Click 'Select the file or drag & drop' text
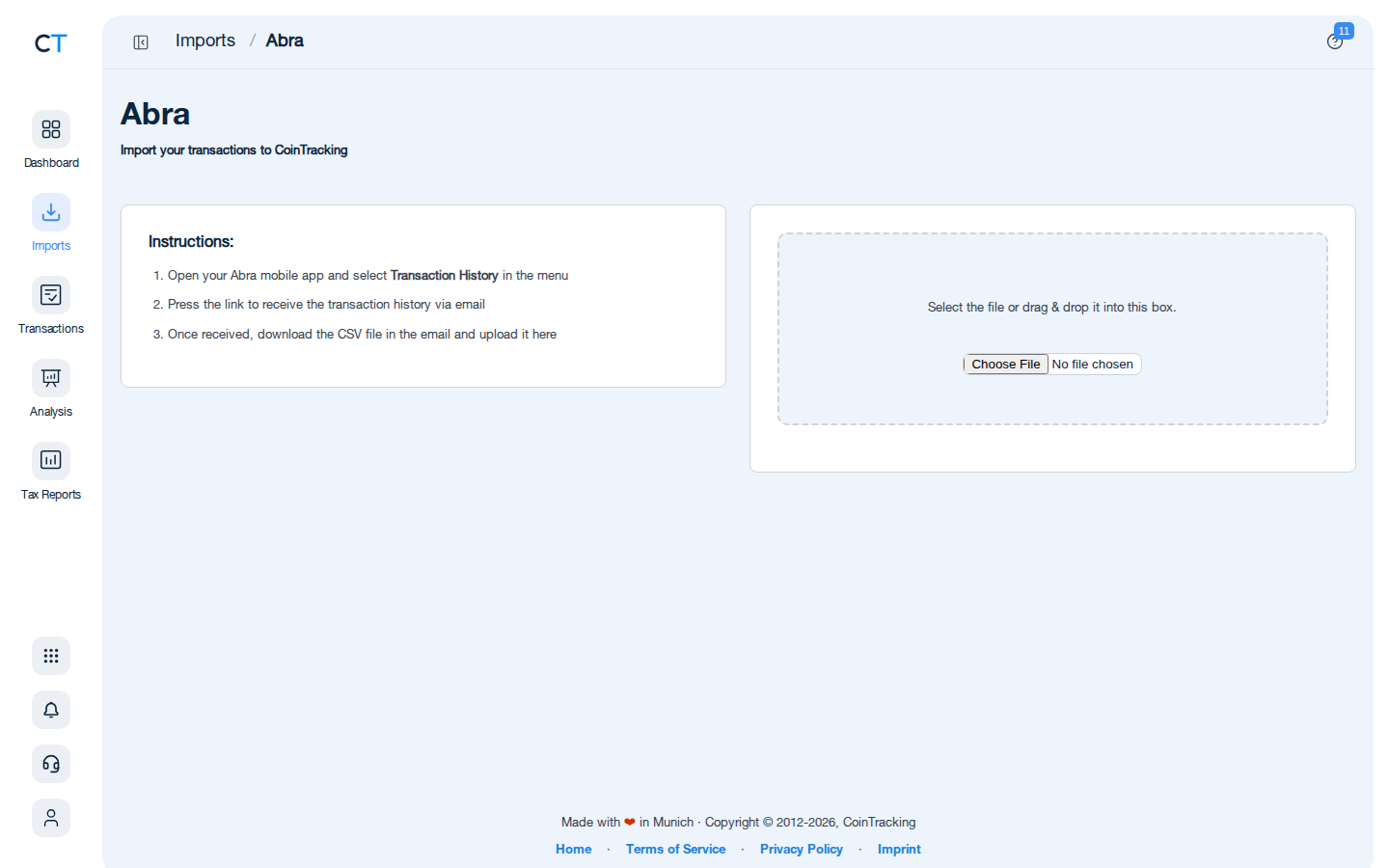The image size is (1389, 868). pos(1052,307)
